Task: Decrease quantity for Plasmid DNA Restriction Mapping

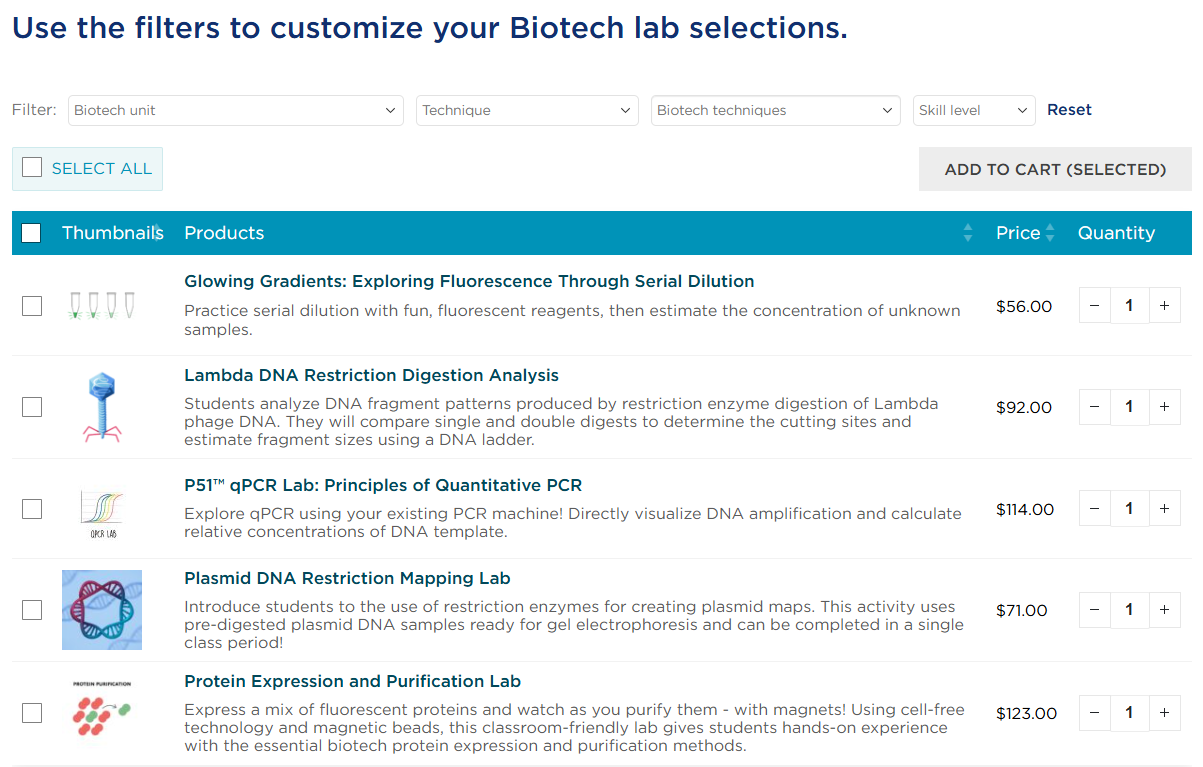Action: [1094, 610]
